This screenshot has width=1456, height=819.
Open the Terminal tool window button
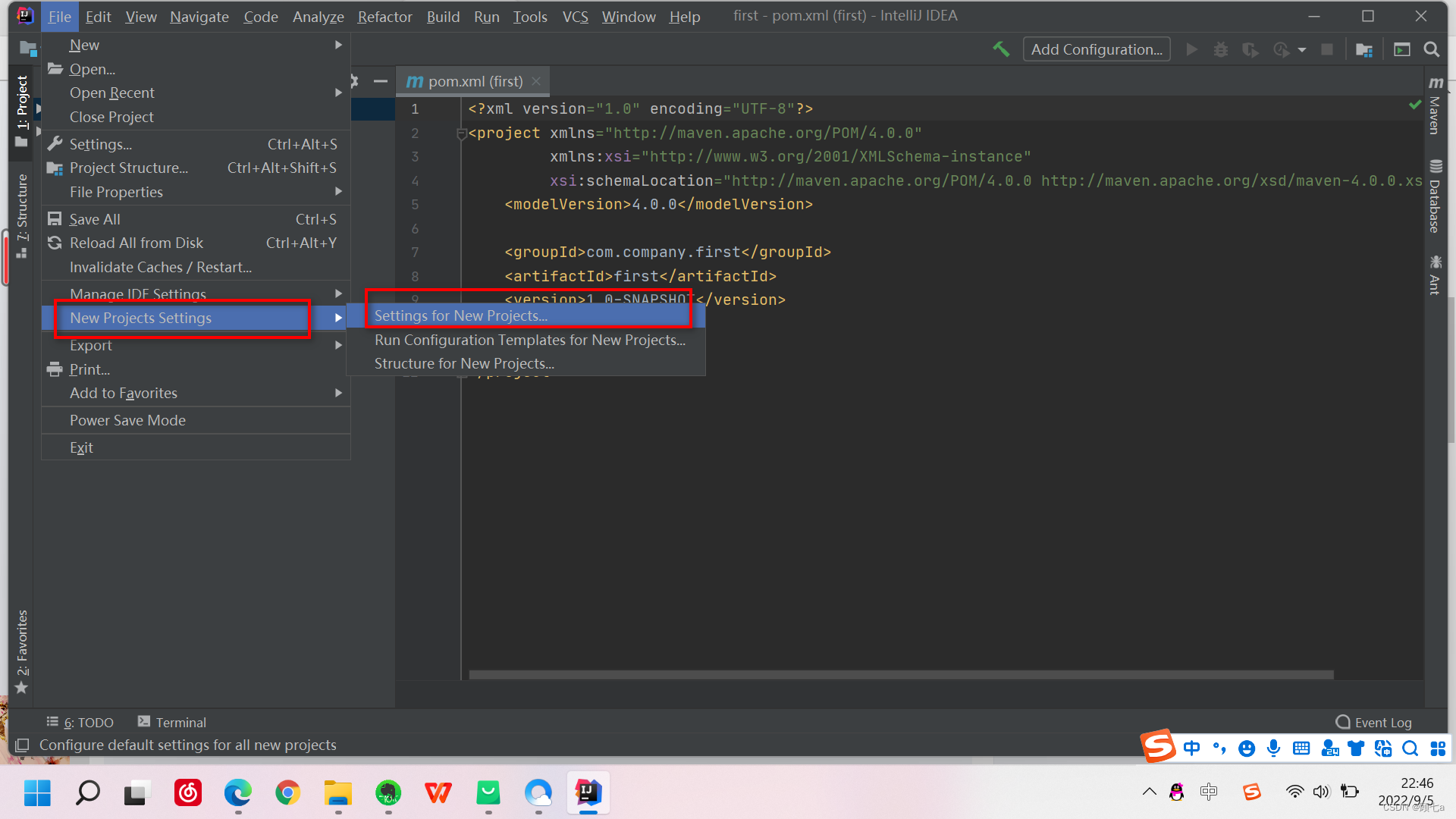click(172, 722)
